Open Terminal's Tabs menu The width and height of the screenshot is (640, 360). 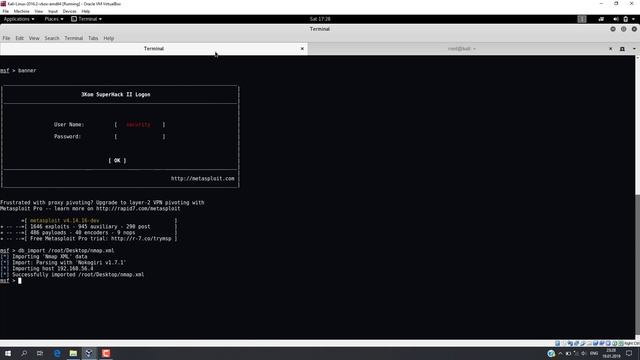(x=93, y=38)
